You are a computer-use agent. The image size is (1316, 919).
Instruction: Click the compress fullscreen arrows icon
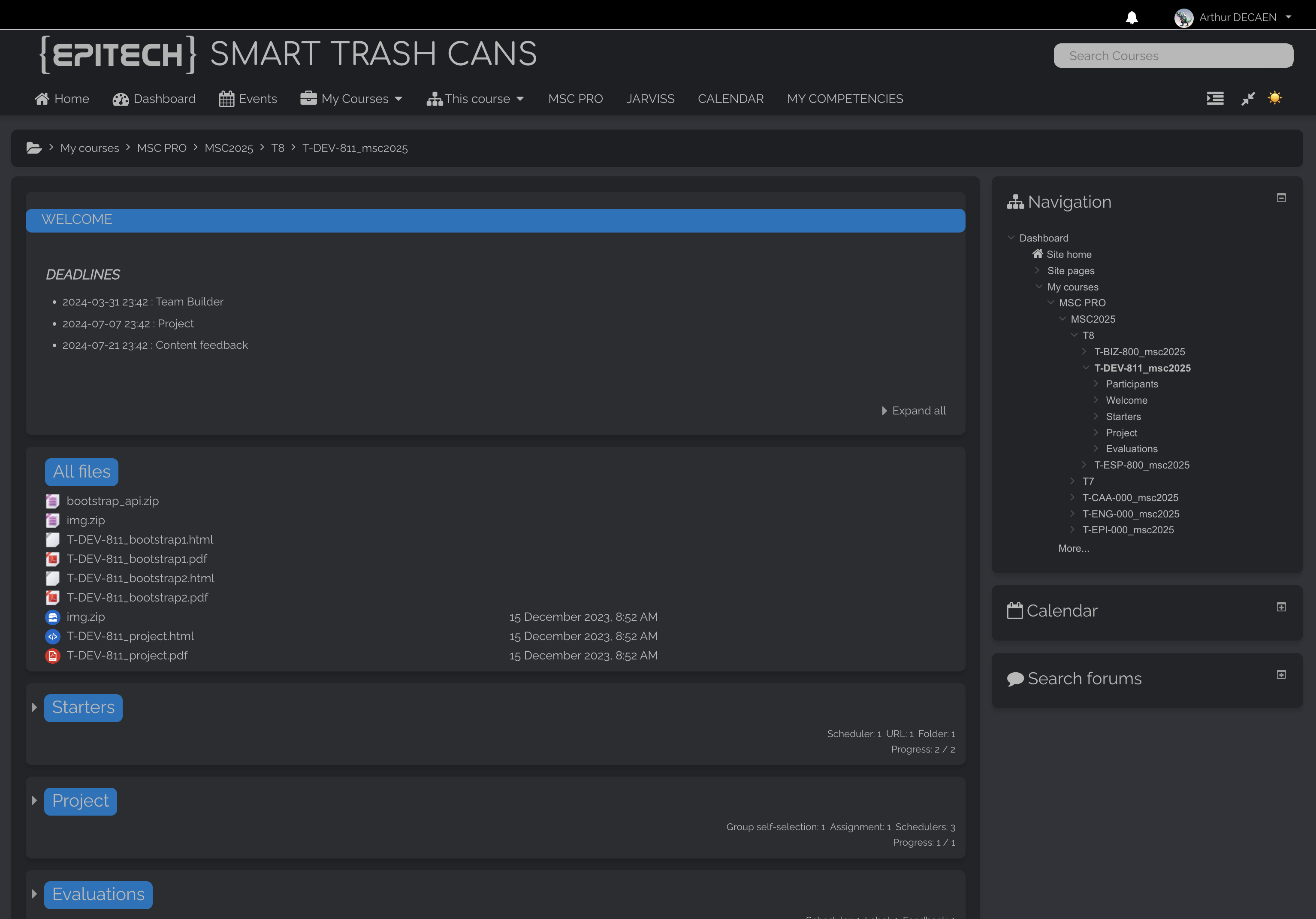click(x=1248, y=99)
